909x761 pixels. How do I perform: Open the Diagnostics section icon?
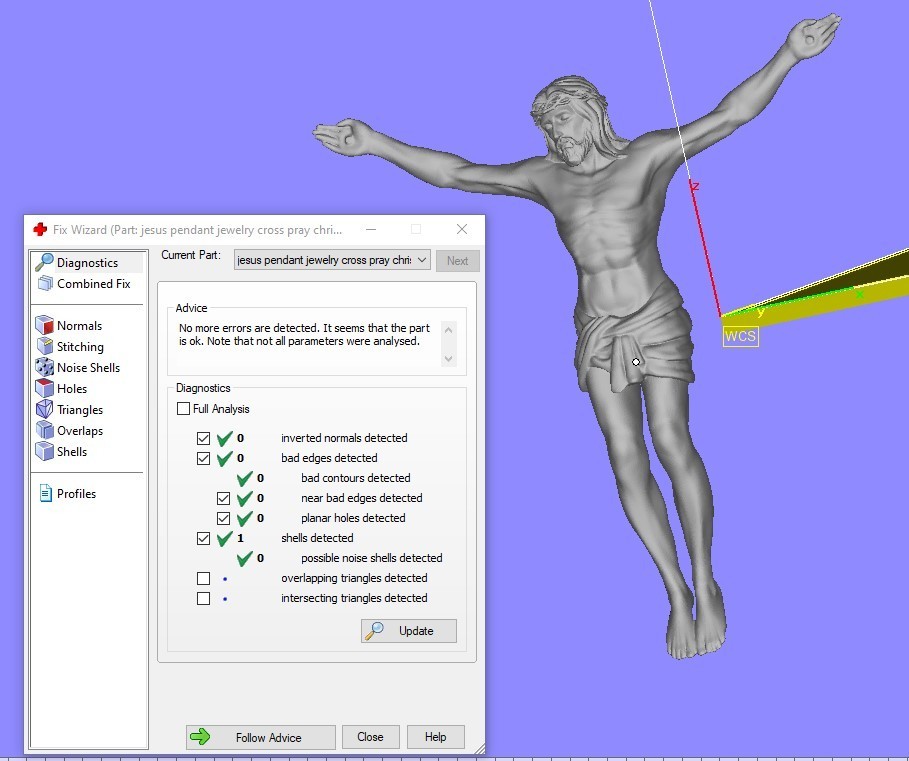click(44, 262)
